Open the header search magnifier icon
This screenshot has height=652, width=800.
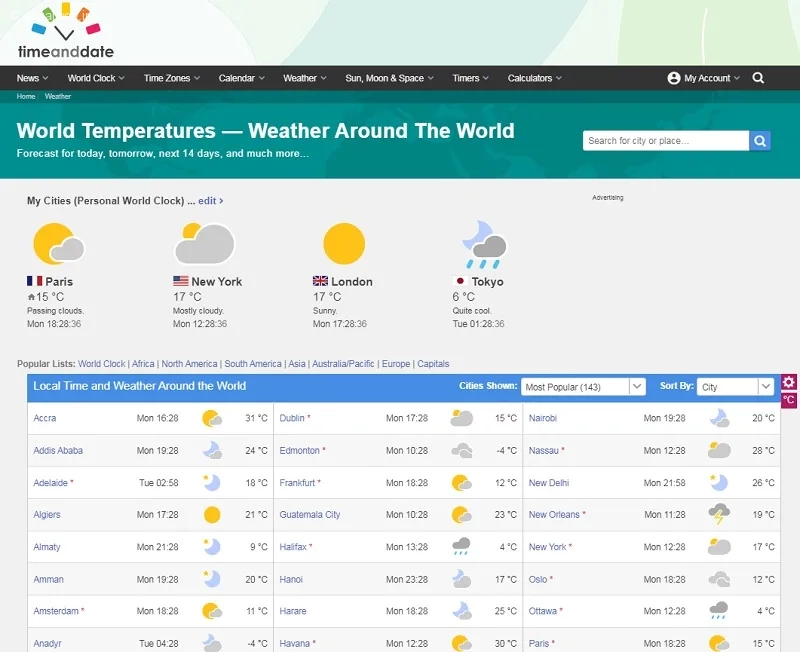pyautogui.click(x=758, y=78)
